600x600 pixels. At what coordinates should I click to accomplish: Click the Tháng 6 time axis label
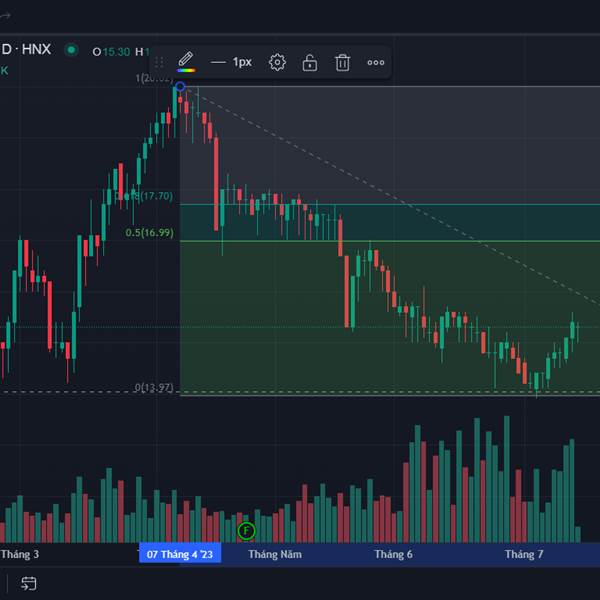tap(393, 554)
